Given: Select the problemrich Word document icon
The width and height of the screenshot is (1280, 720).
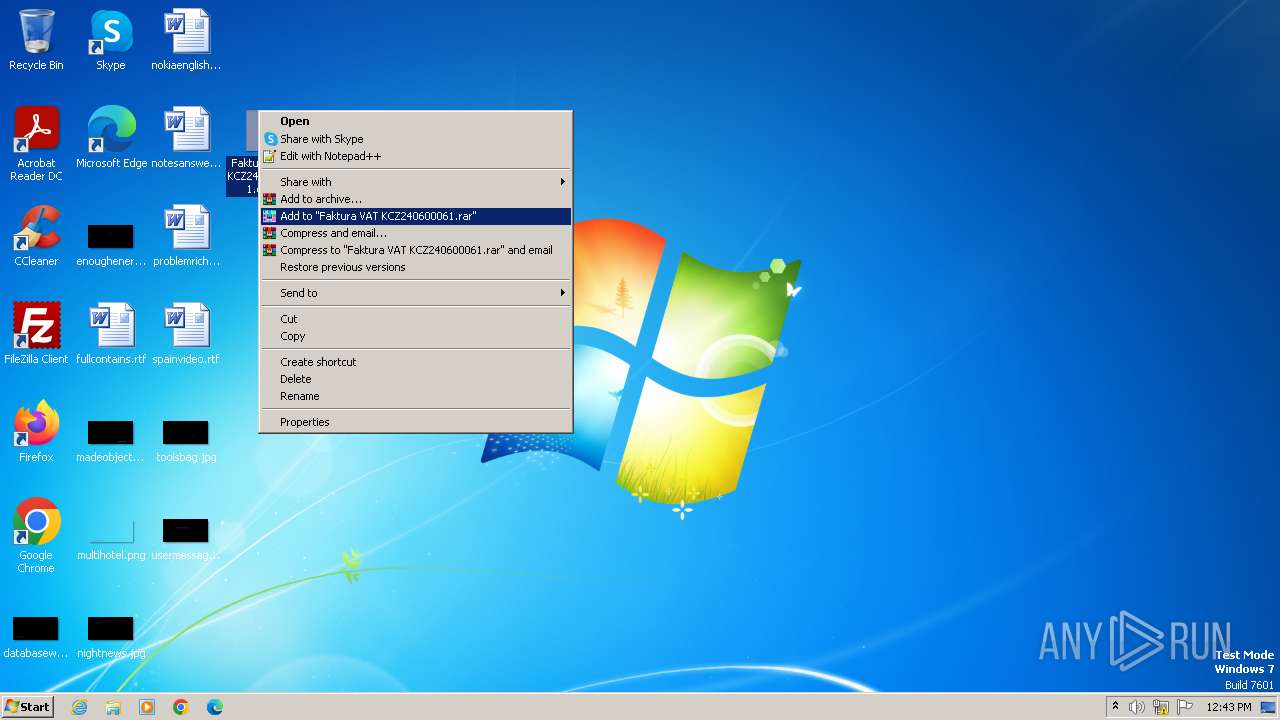Looking at the screenshot, I should click(186, 237).
